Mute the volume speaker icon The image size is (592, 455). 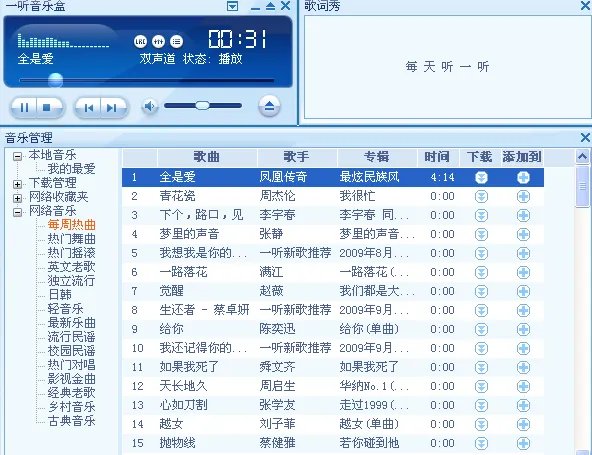150,106
